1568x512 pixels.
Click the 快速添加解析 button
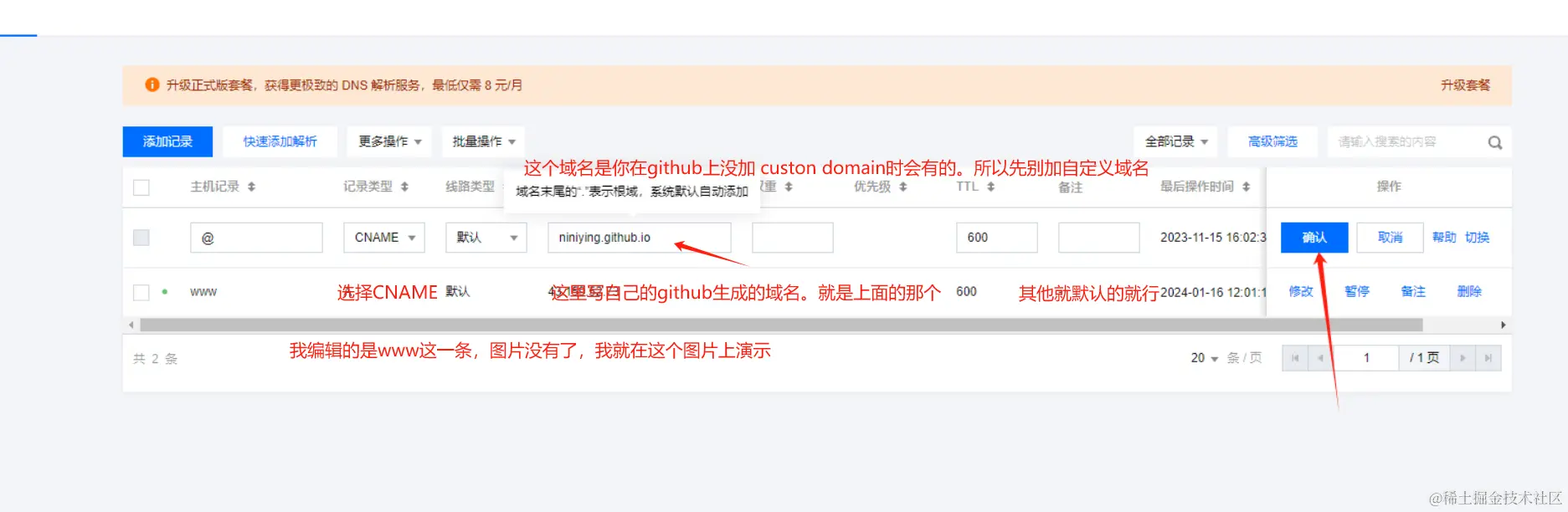click(x=280, y=141)
